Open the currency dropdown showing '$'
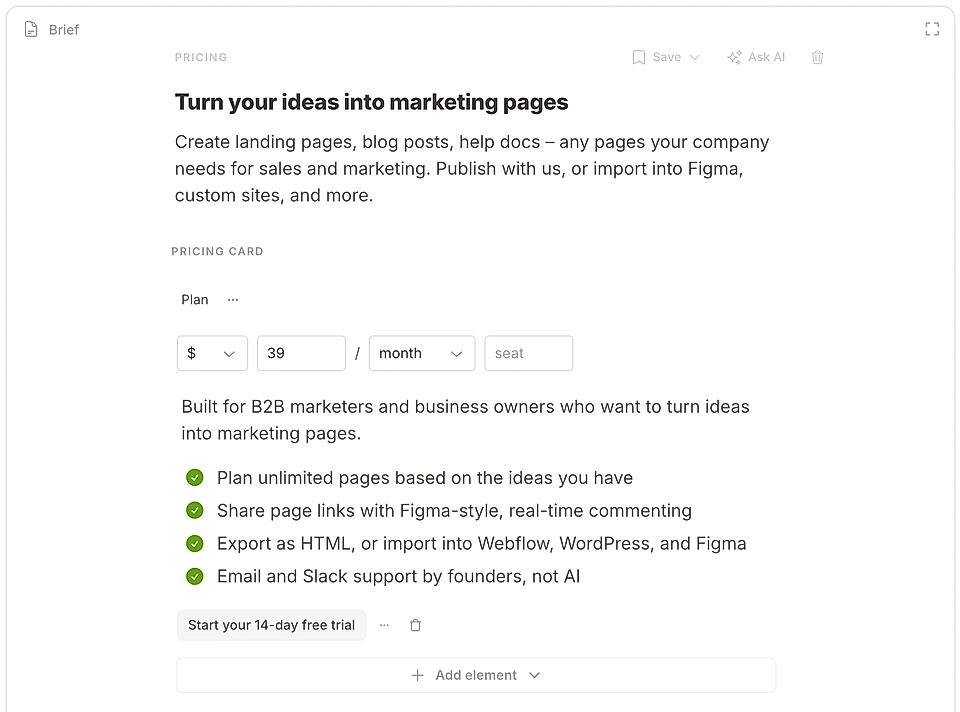This screenshot has height=712, width=960. pos(212,353)
